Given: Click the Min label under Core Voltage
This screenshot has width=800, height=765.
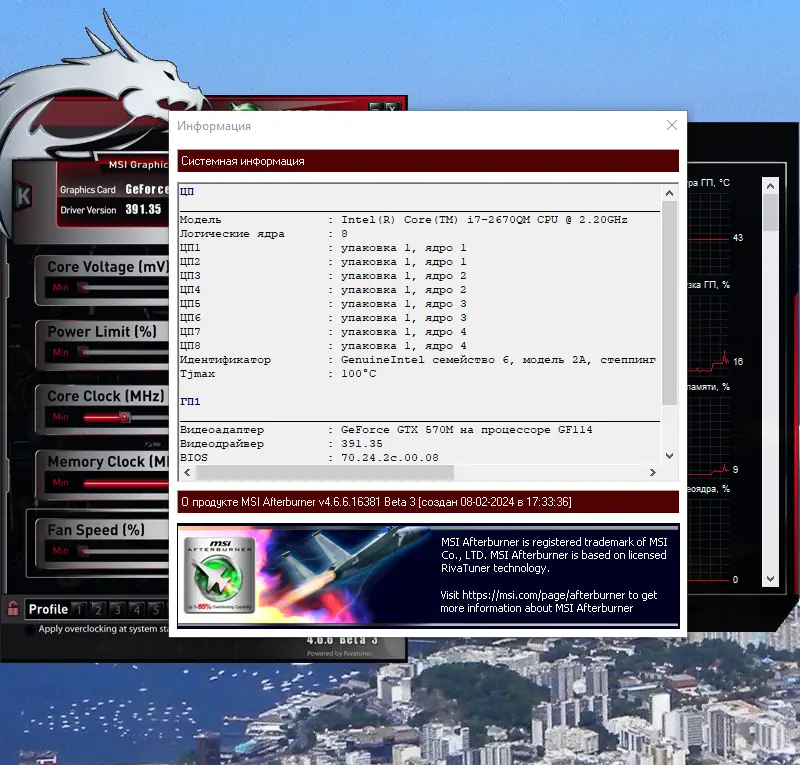Looking at the screenshot, I should pyautogui.click(x=60, y=287).
